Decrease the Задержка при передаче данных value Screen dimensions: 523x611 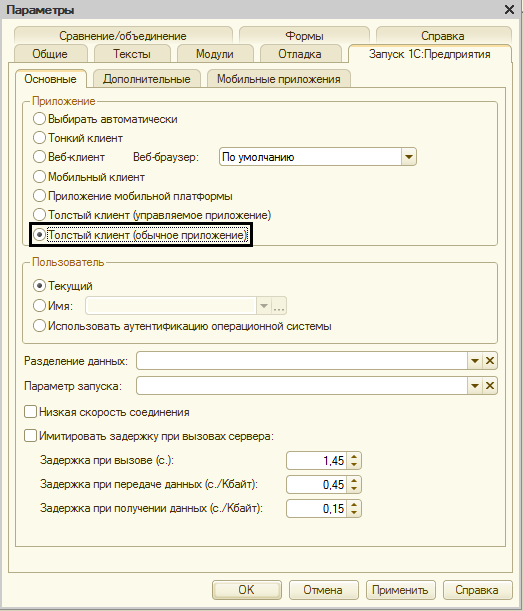pos(354,489)
